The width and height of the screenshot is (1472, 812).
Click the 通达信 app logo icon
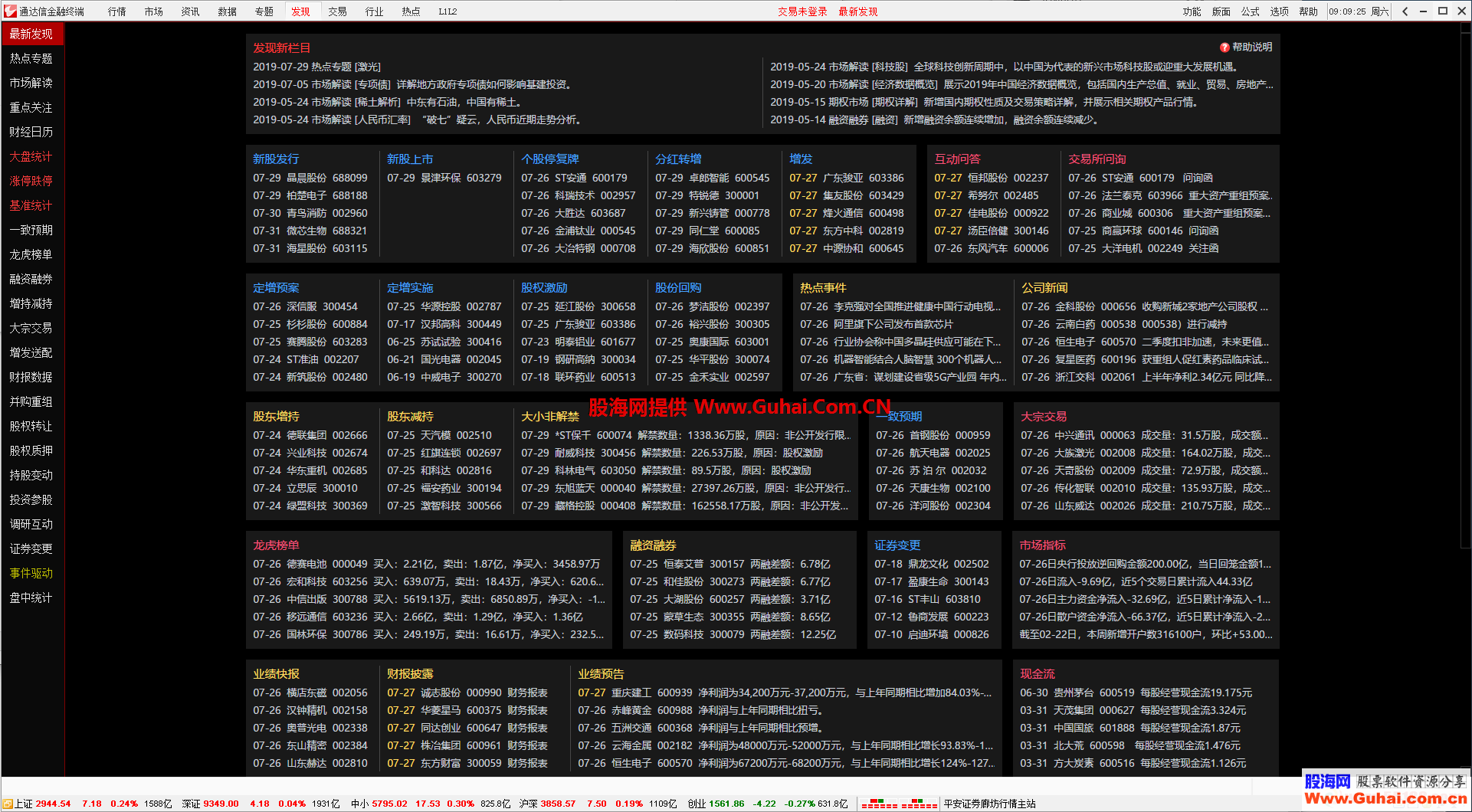click(10, 11)
